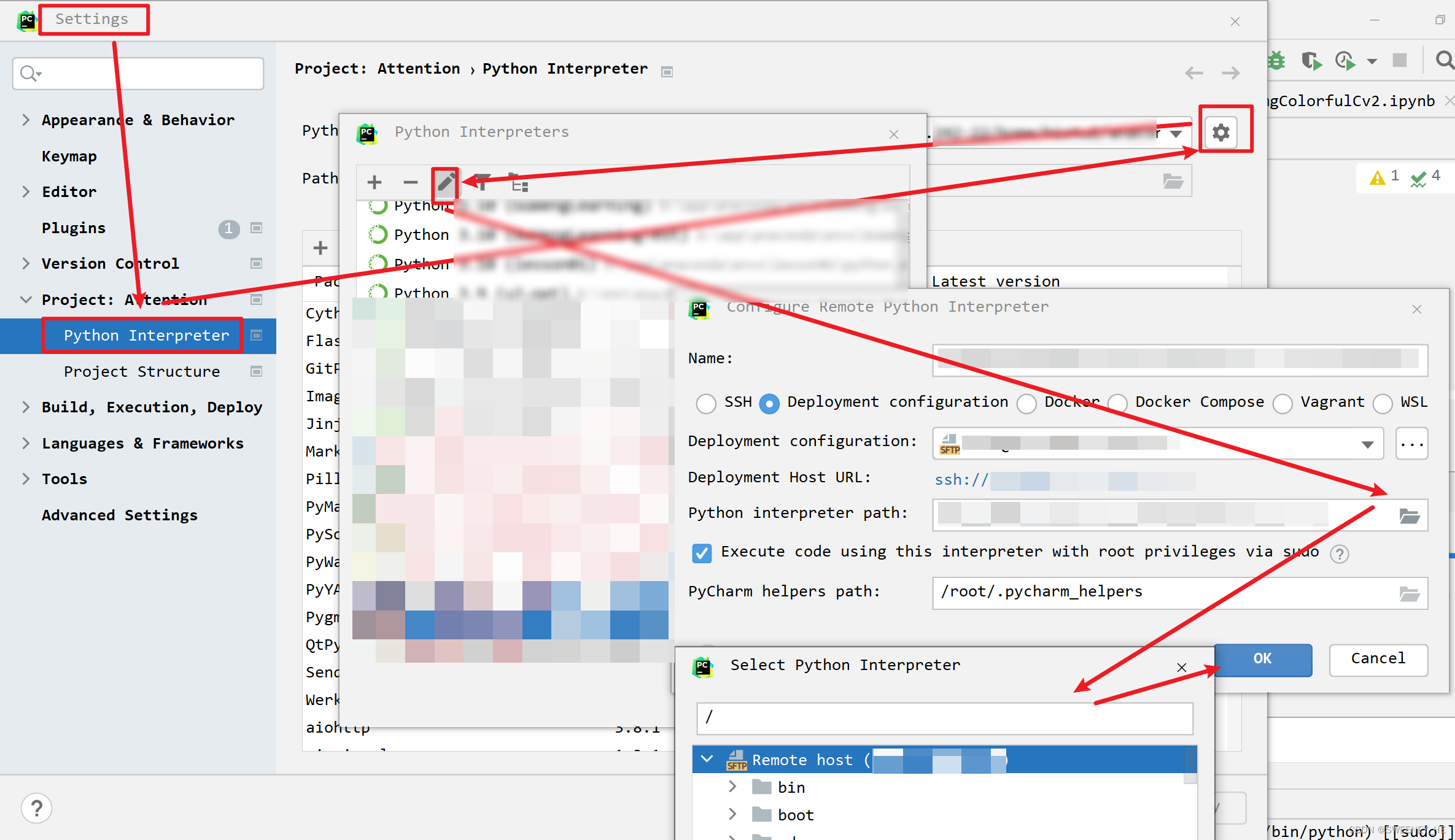Click Cancel in Configure Remote Python Interpreter
The height and width of the screenshot is (840, 1455).
click(x=1378, y=660)
